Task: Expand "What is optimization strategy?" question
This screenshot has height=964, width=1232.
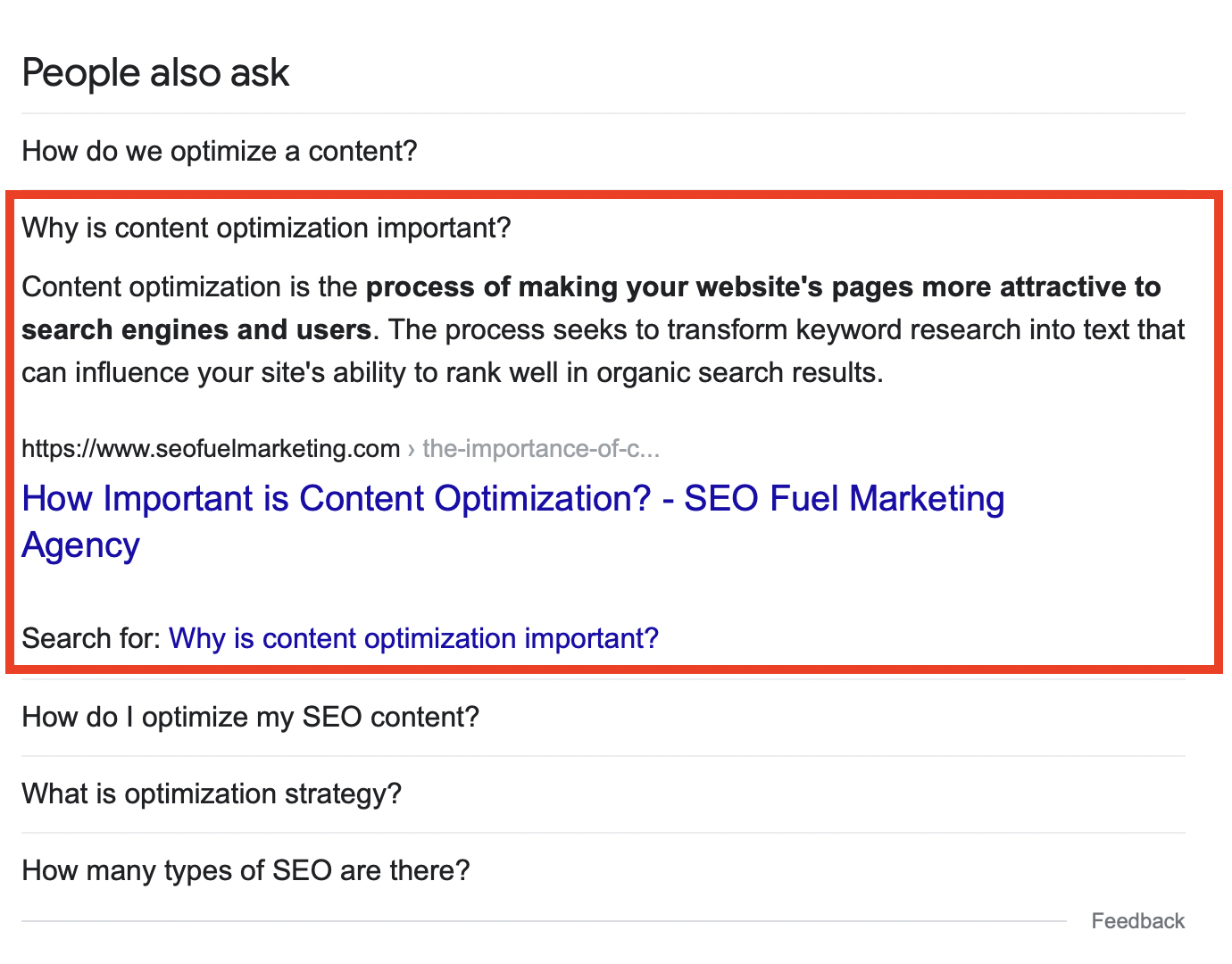Action: [x=212, y=794]
